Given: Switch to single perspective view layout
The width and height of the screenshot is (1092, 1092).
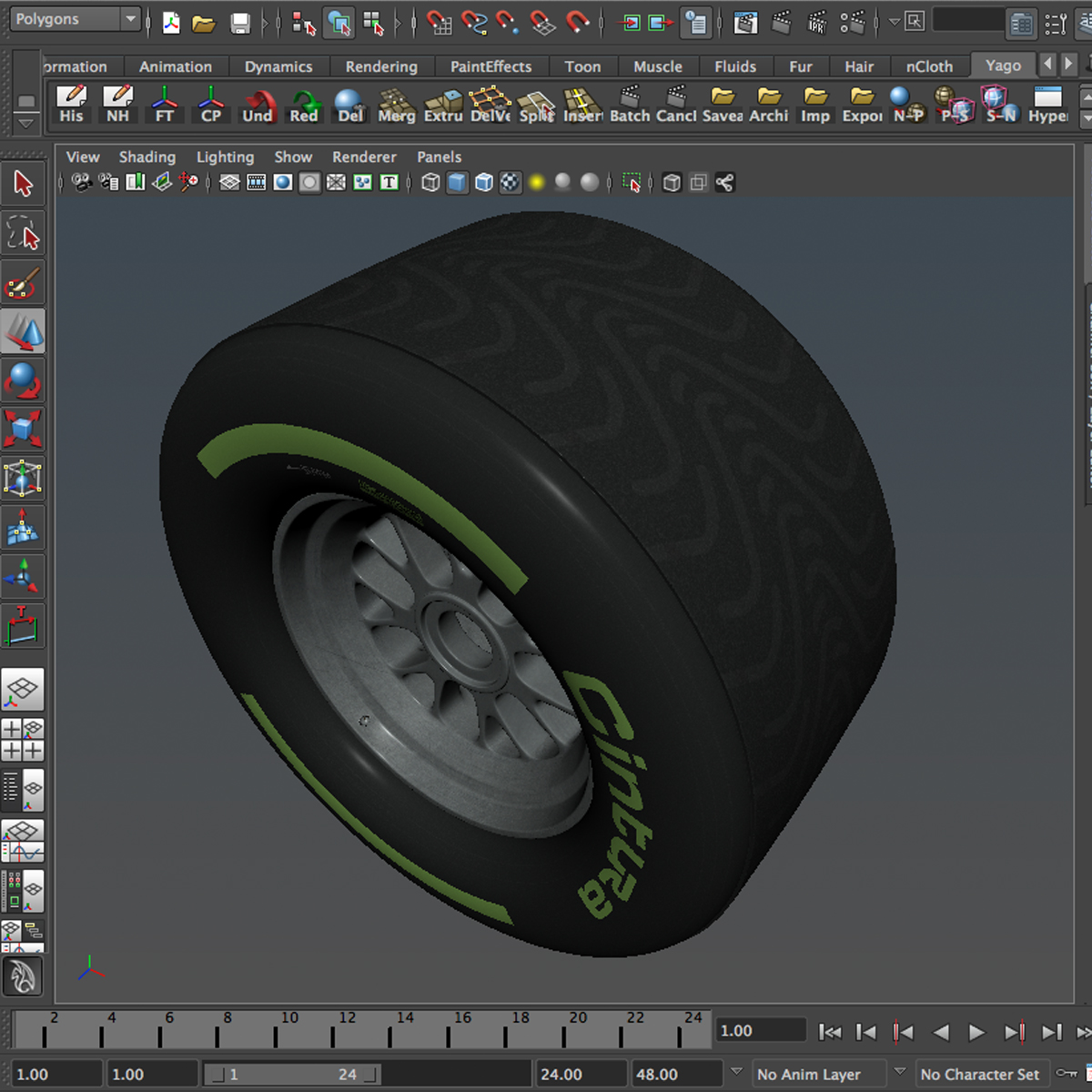Looking at the screenshot, I should coord(23,690).
